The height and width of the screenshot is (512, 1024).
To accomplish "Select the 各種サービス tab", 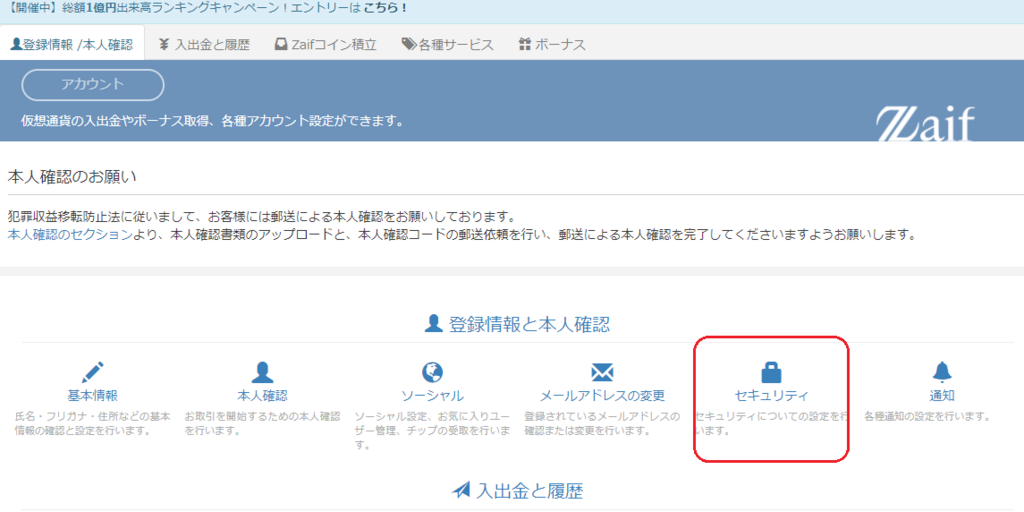I will click(x=447, y=44).
